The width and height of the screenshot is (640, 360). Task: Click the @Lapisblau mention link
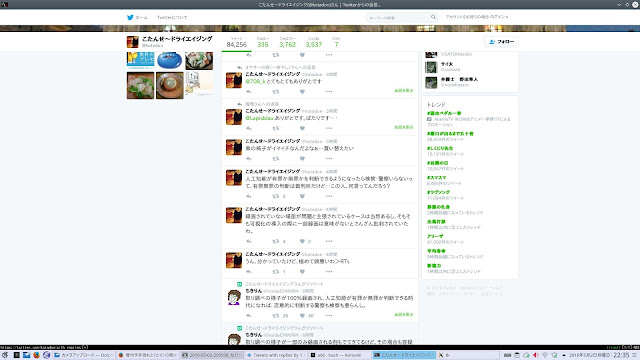(x=259, y=118)
